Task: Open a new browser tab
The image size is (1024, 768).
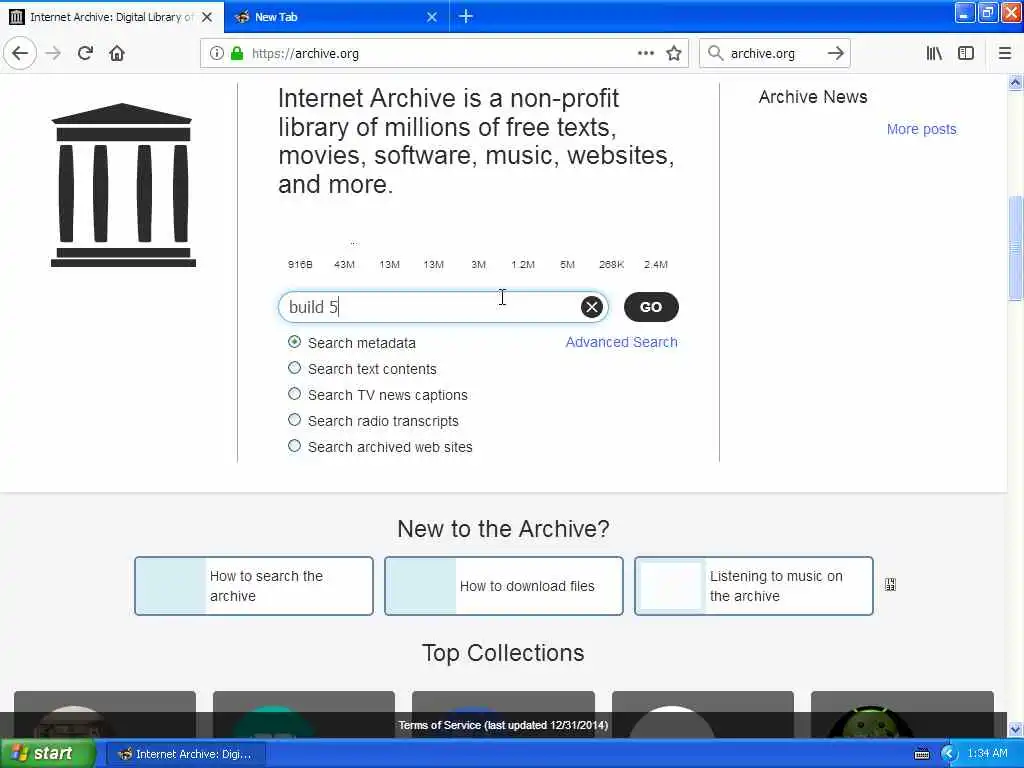Action: tap(466, 16)
